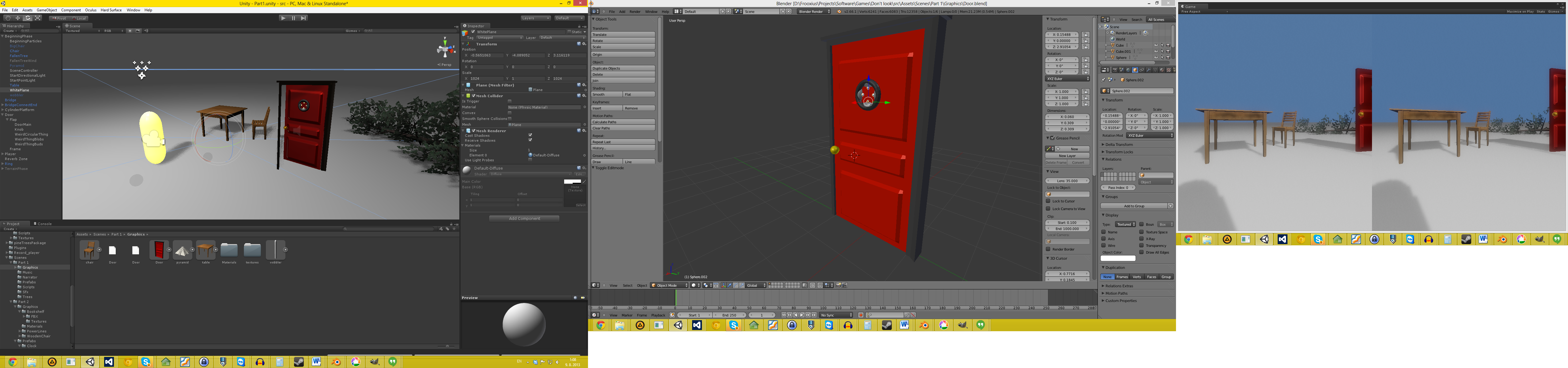1568x368 pixels.
Task: Select the Unity Rotate tool
Action: tap(27, 18)
